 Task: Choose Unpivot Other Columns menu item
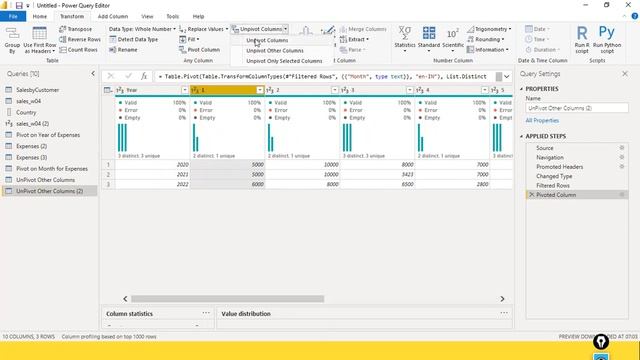[275, 51]
